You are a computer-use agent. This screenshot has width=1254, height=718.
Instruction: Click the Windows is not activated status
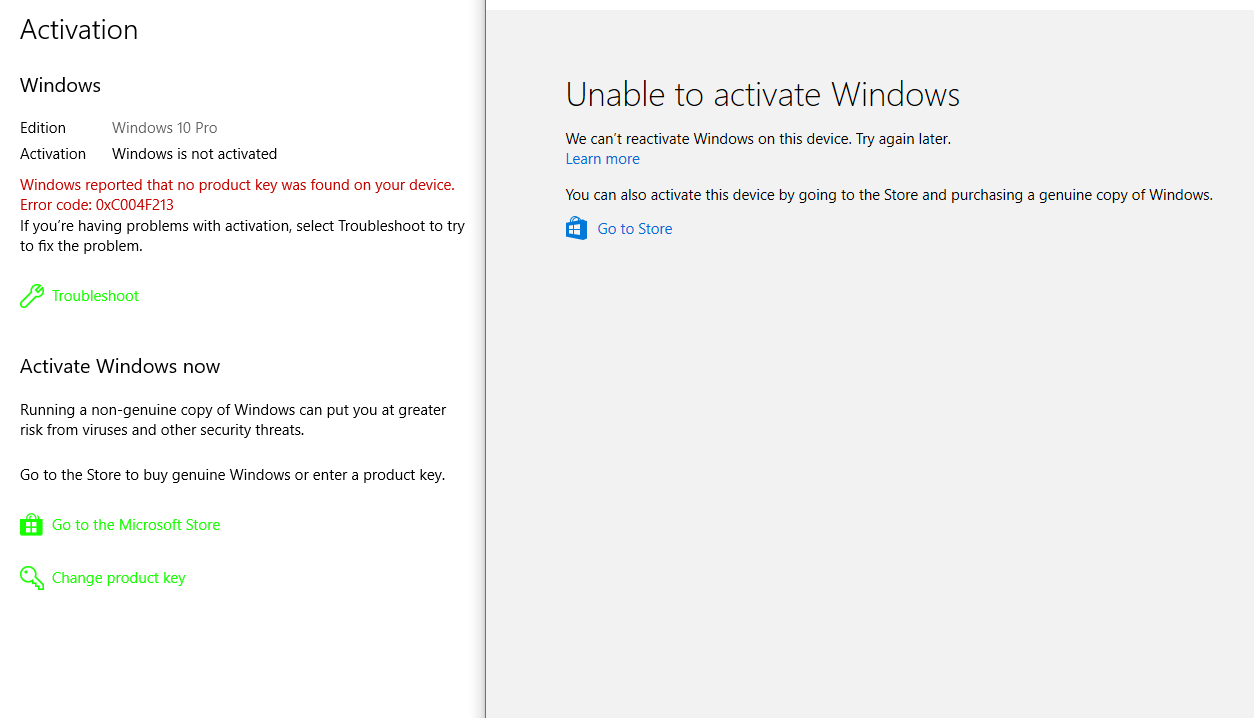tap(194, 154)
